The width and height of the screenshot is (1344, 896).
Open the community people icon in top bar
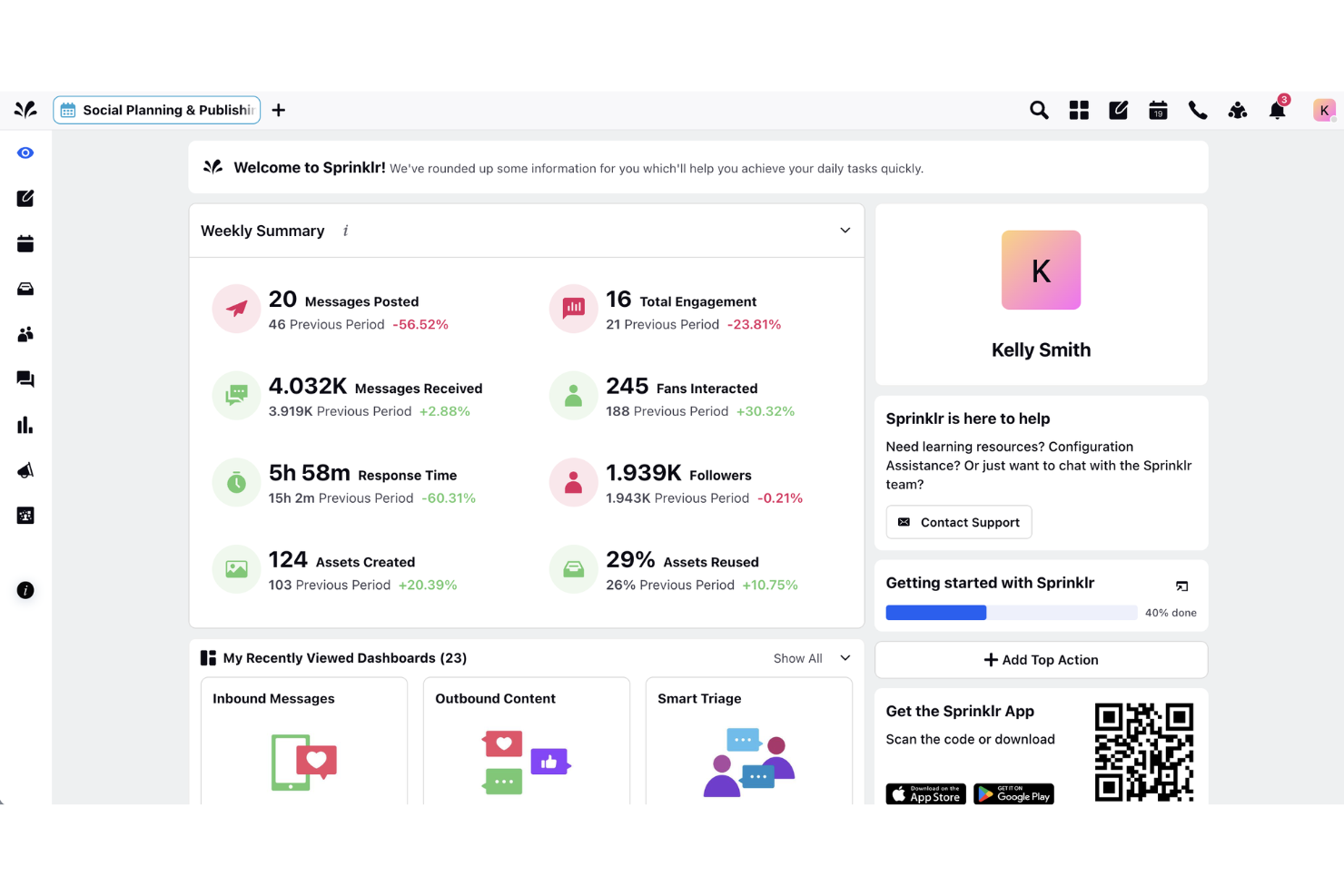tap(1238, 110)
